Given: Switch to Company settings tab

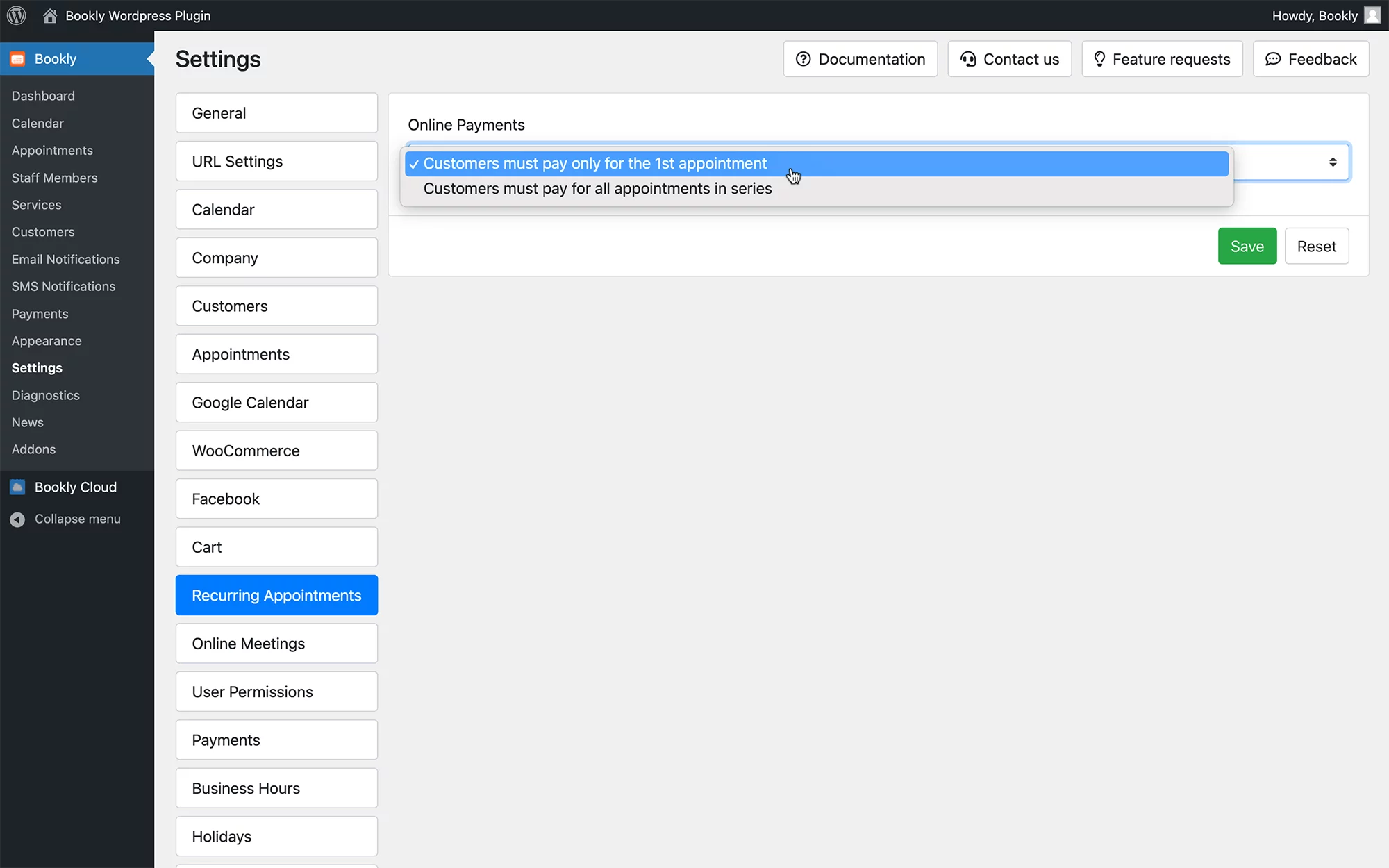Looking at the screenshot, I should 276,258.
